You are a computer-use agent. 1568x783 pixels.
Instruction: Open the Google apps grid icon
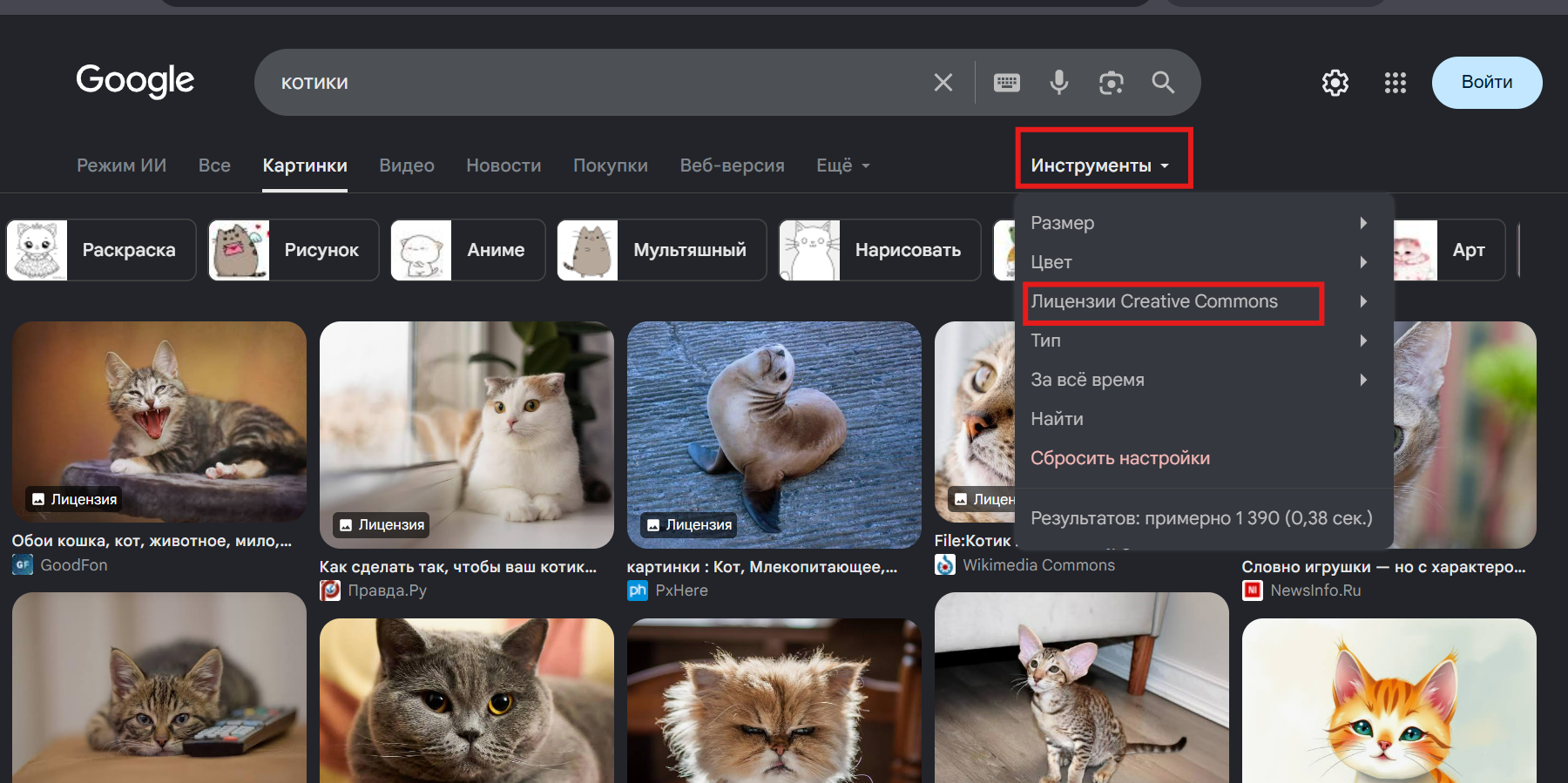point(1396,83)
